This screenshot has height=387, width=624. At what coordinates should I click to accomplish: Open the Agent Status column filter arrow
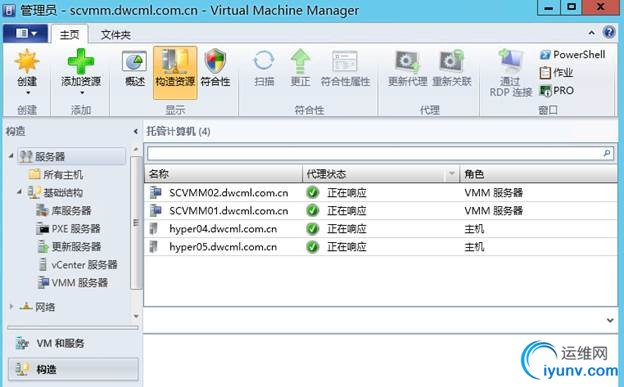coord(452,174)
